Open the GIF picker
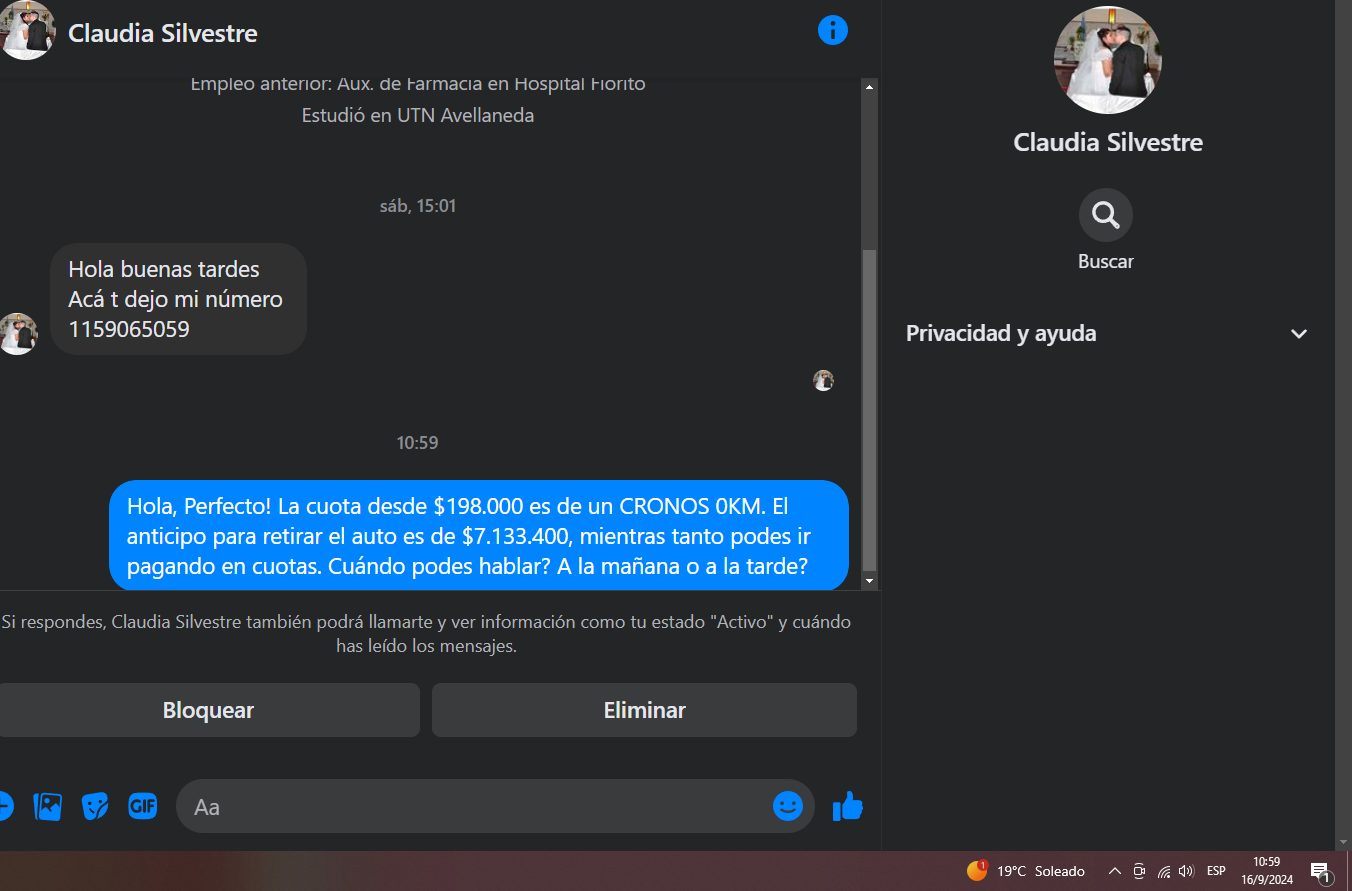Screen dimensions: 1352x891 pyautogui.click(x=143, y=806)
